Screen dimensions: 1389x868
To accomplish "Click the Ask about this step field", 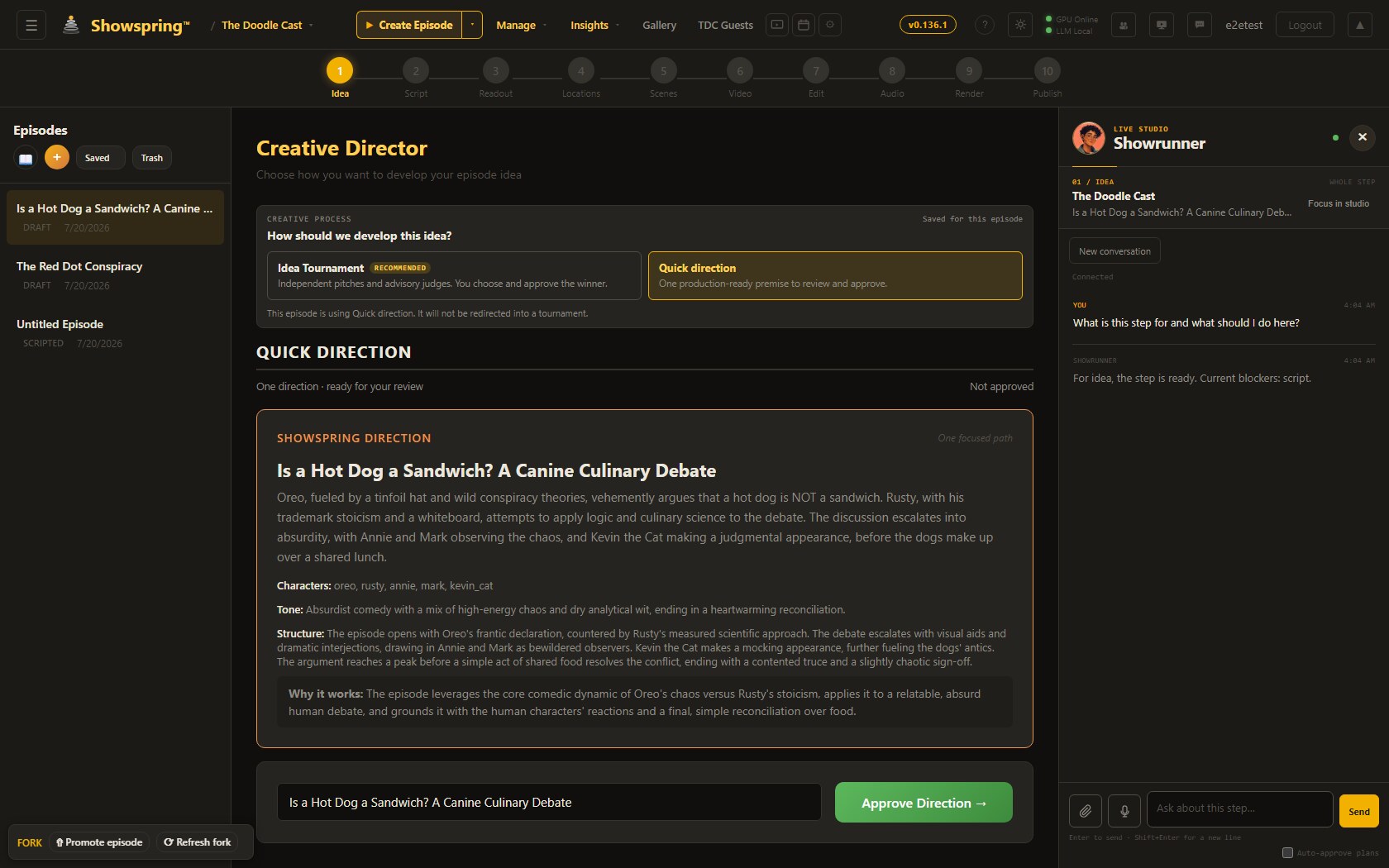I will [x=1239, y=809].
